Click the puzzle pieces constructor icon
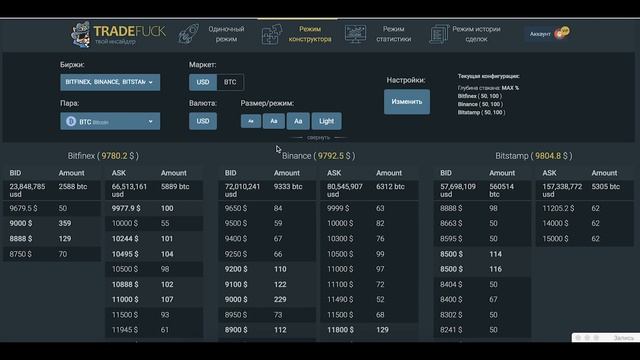Screen dimensions: 640x360 [271, 34]
